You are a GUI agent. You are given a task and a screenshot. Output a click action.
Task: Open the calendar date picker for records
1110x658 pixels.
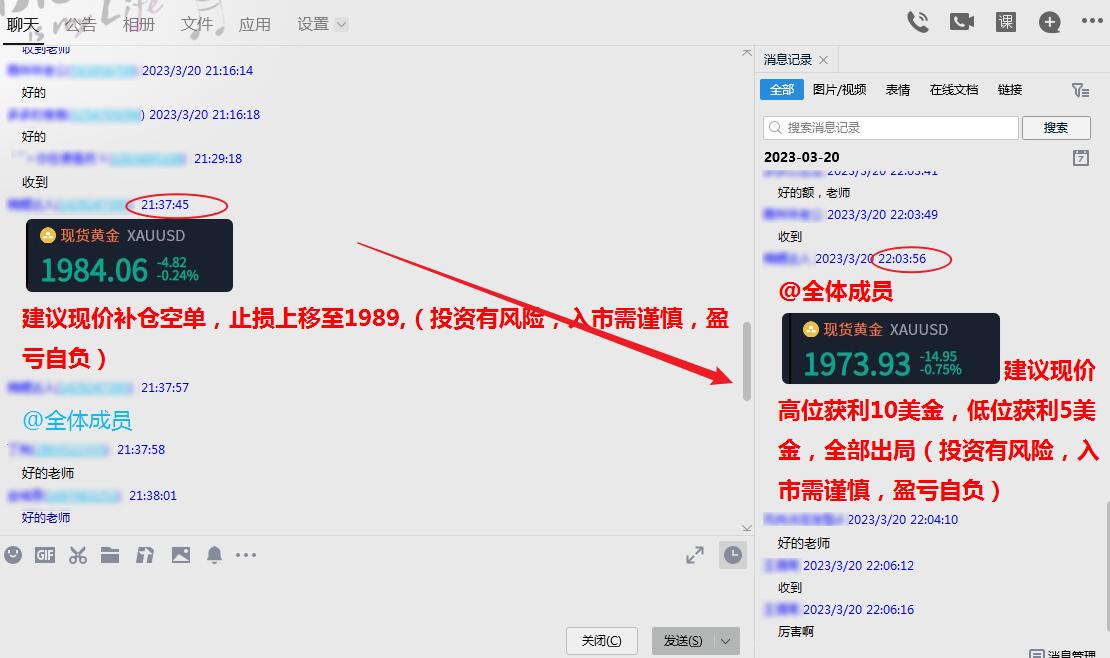pyautogui.click(x=1080, y=157)
